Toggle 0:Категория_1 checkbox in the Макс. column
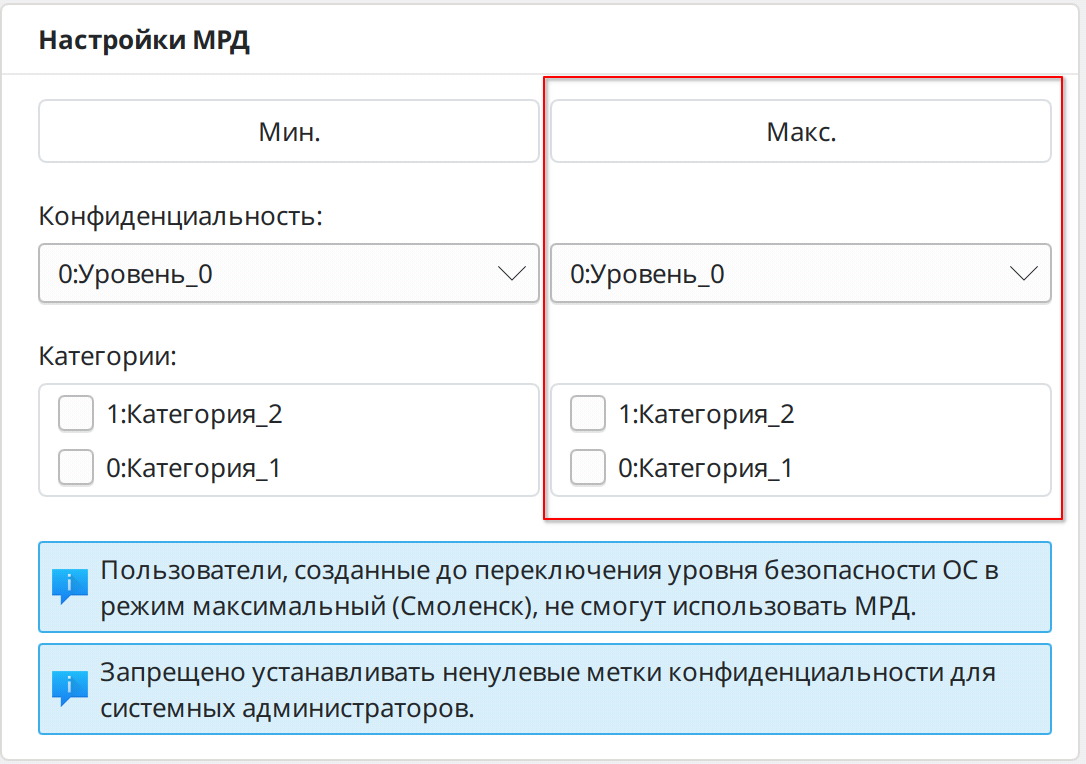This screenshot has height=764, width=1086. click(588, 467)
